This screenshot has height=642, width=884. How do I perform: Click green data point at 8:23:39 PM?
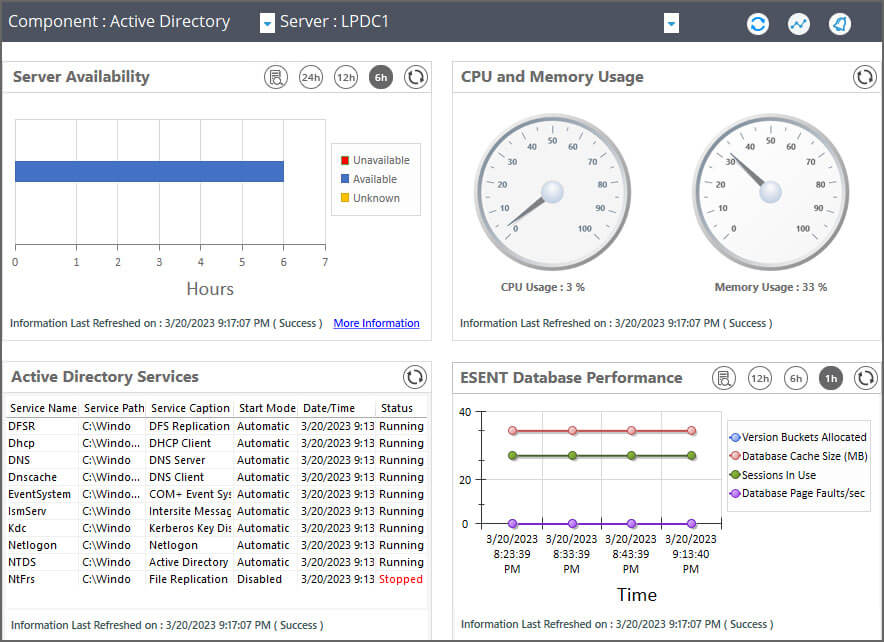coord(512,455)
